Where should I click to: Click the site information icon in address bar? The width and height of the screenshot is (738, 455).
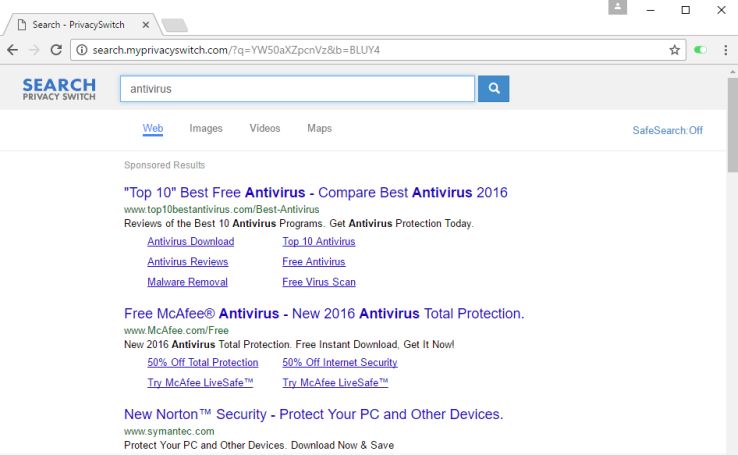tap(82, 49)
